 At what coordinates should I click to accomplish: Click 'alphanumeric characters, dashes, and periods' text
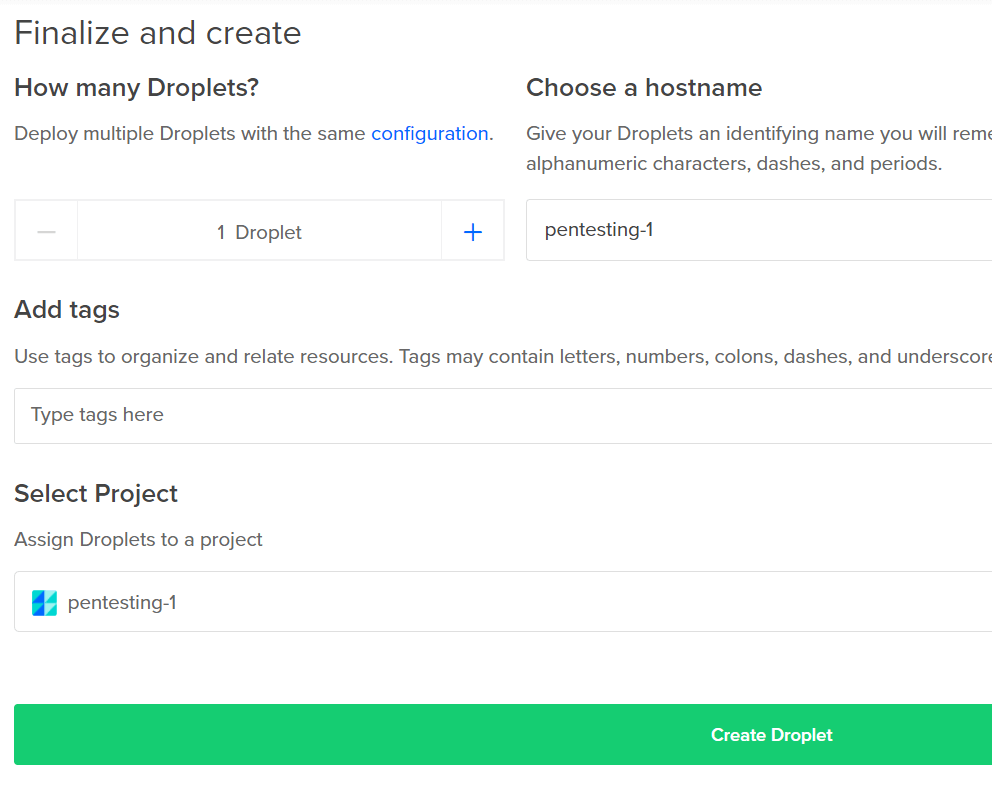coord(734,164)
